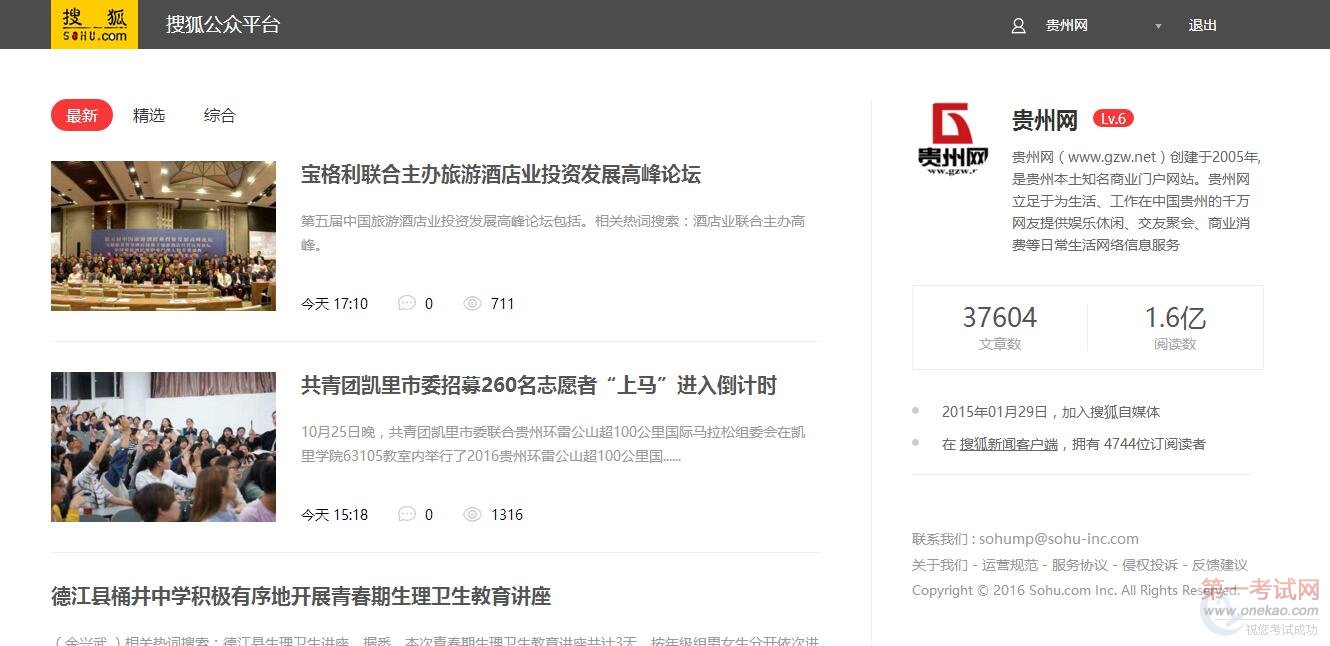Open the 服务协议 footer link

click(1080, 565)
